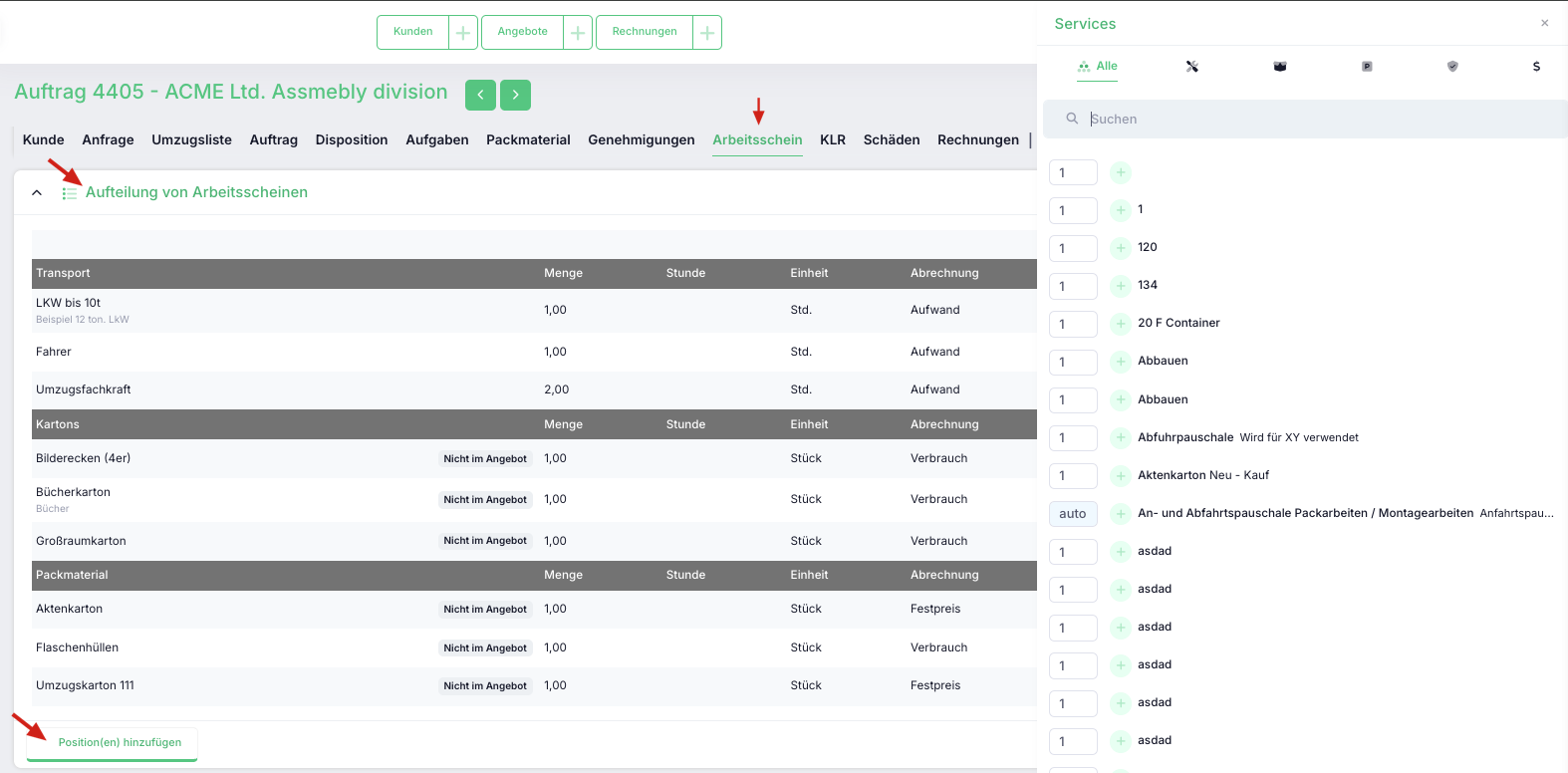1568x773 pixels.
Task: Open the Rechnungen top button
Action: [645, 32]
